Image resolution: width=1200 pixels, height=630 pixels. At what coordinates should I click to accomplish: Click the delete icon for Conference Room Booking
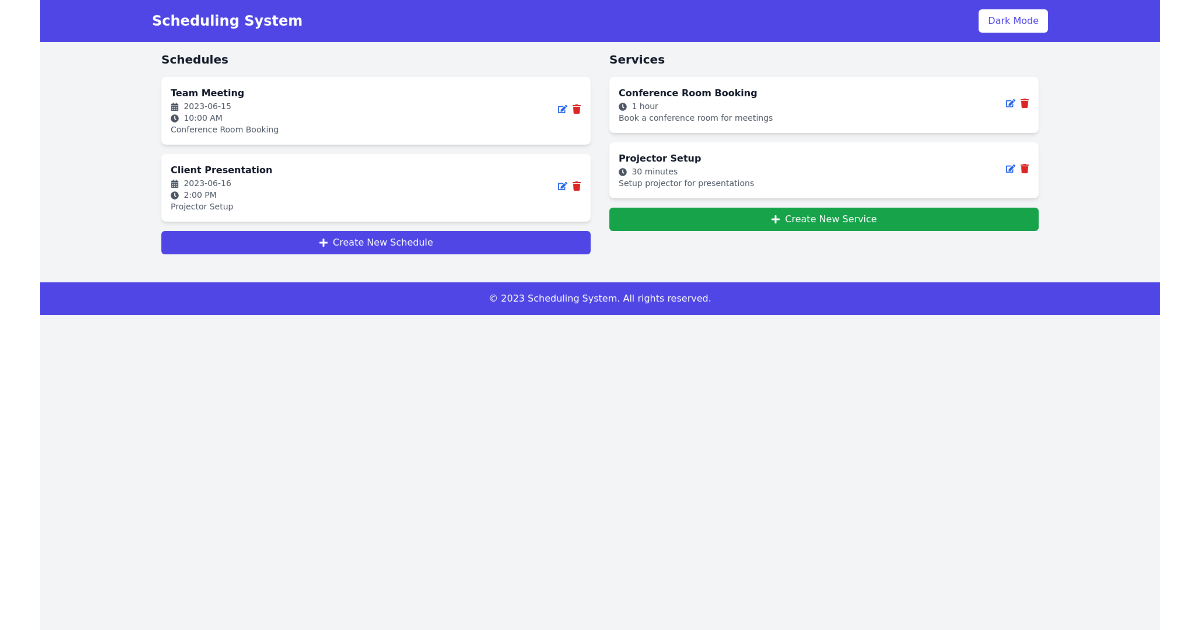point(1025,103)
